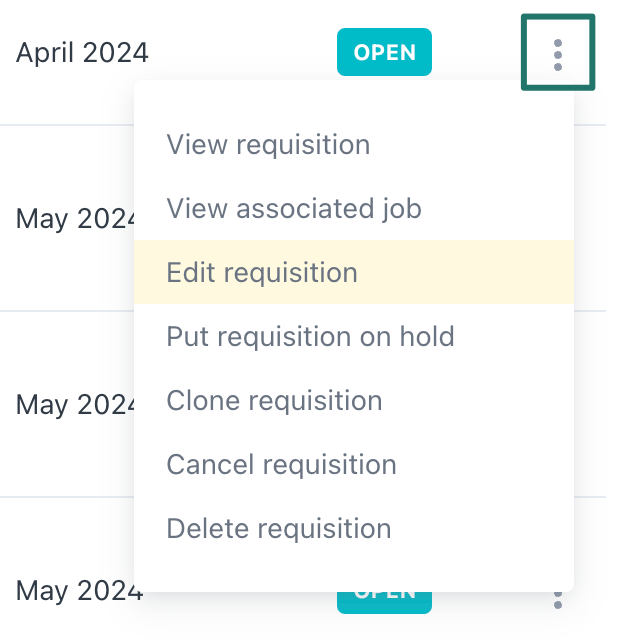The height and width of the screenshot is (642, 620).
Task: Choose Cancel requisition option
Action: (x=281, y=465)
